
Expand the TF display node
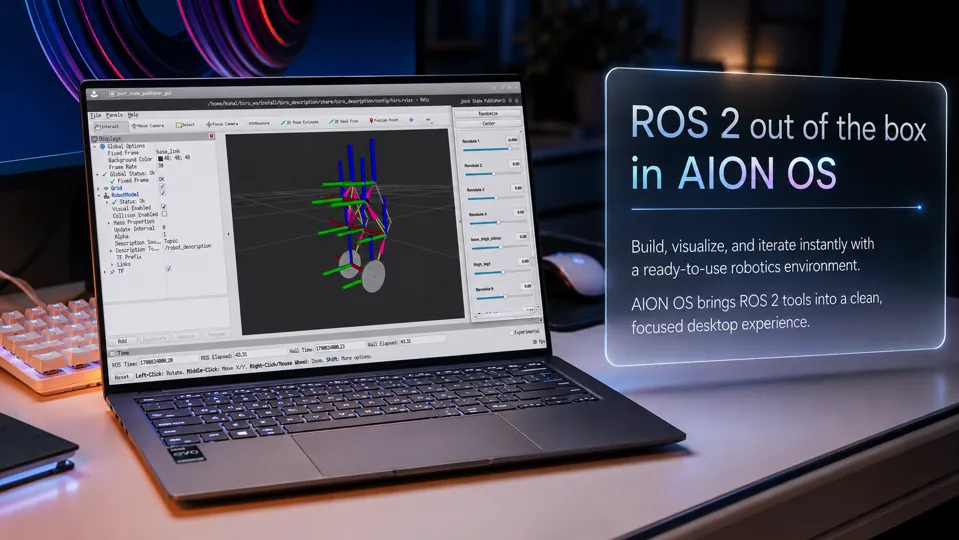[x=105, y=272]
